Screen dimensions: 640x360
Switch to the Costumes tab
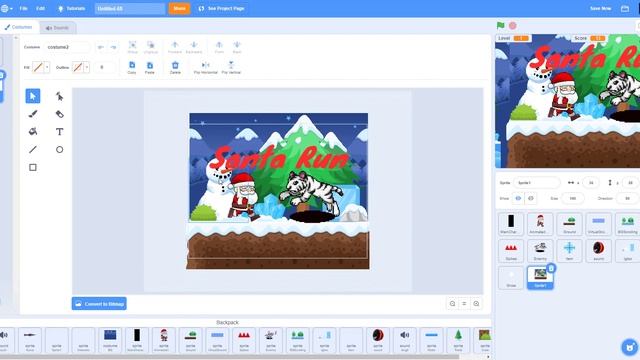(18, 27)
